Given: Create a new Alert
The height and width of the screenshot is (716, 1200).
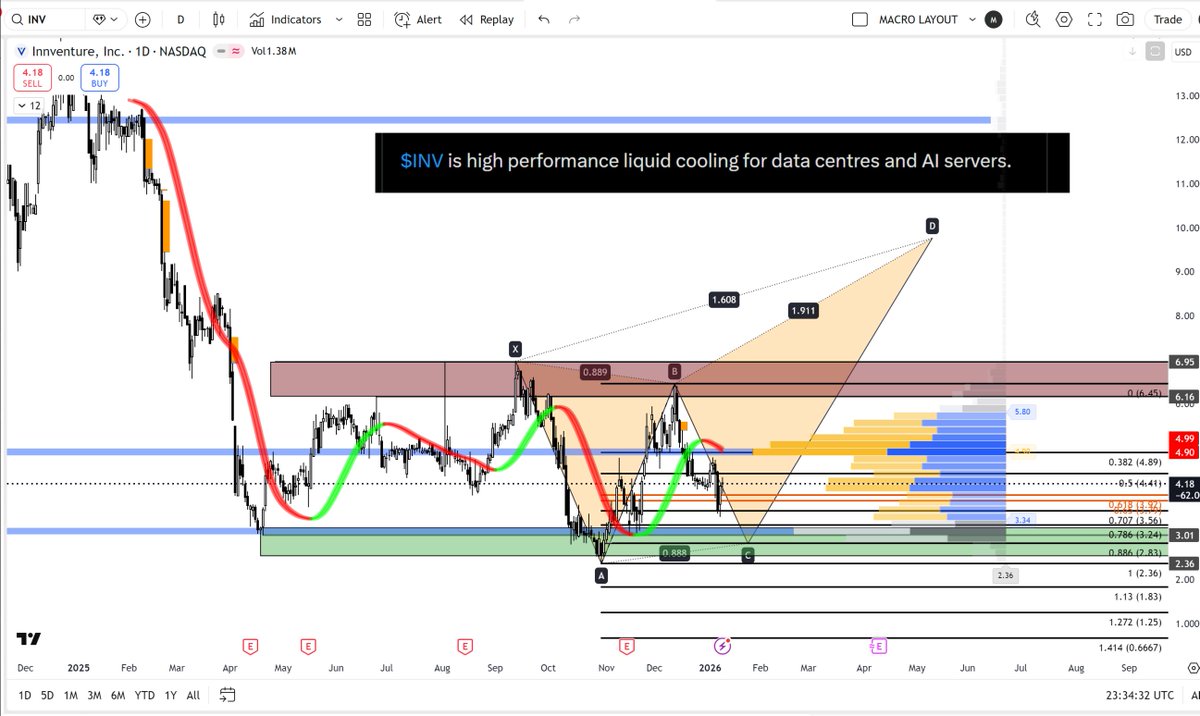Looking at the screenshot, I should pyautogui.click(x=418, y=19).
